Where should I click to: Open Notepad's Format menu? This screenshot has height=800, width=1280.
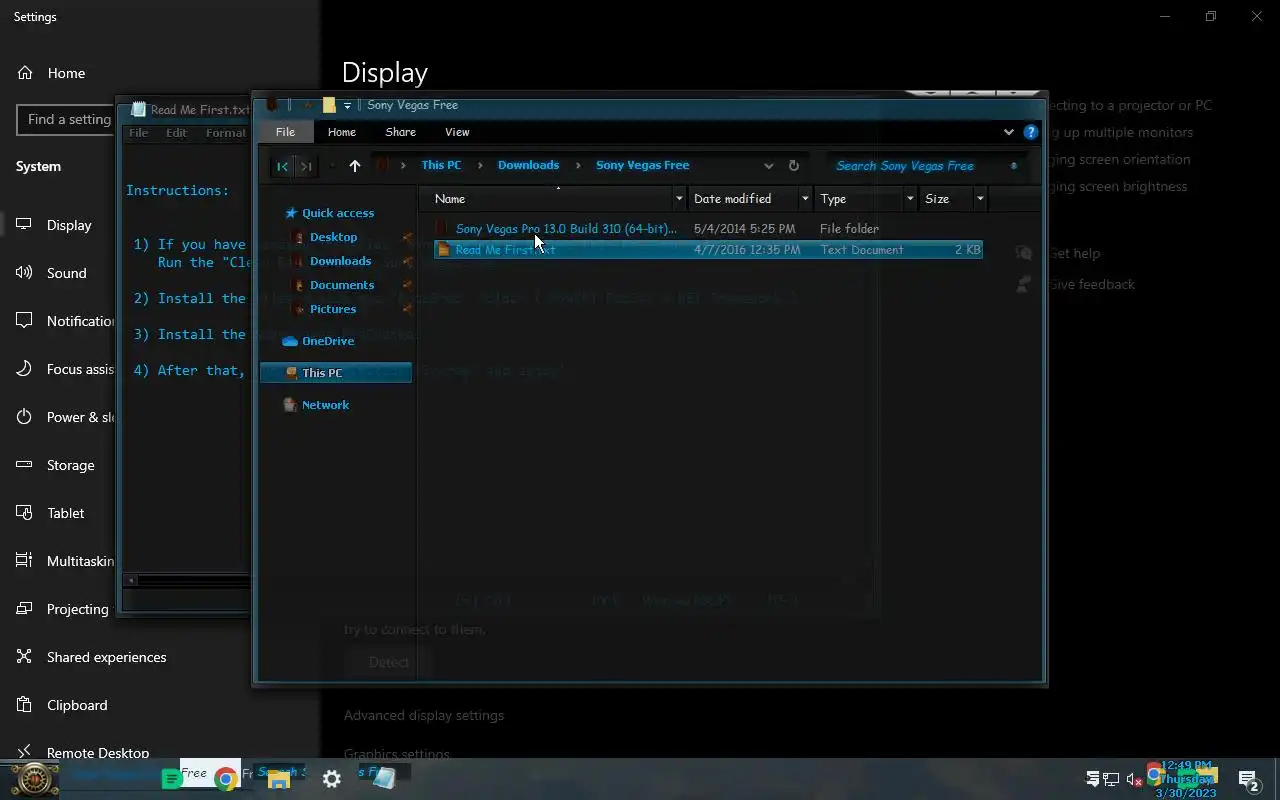click(x=226, y=133)
